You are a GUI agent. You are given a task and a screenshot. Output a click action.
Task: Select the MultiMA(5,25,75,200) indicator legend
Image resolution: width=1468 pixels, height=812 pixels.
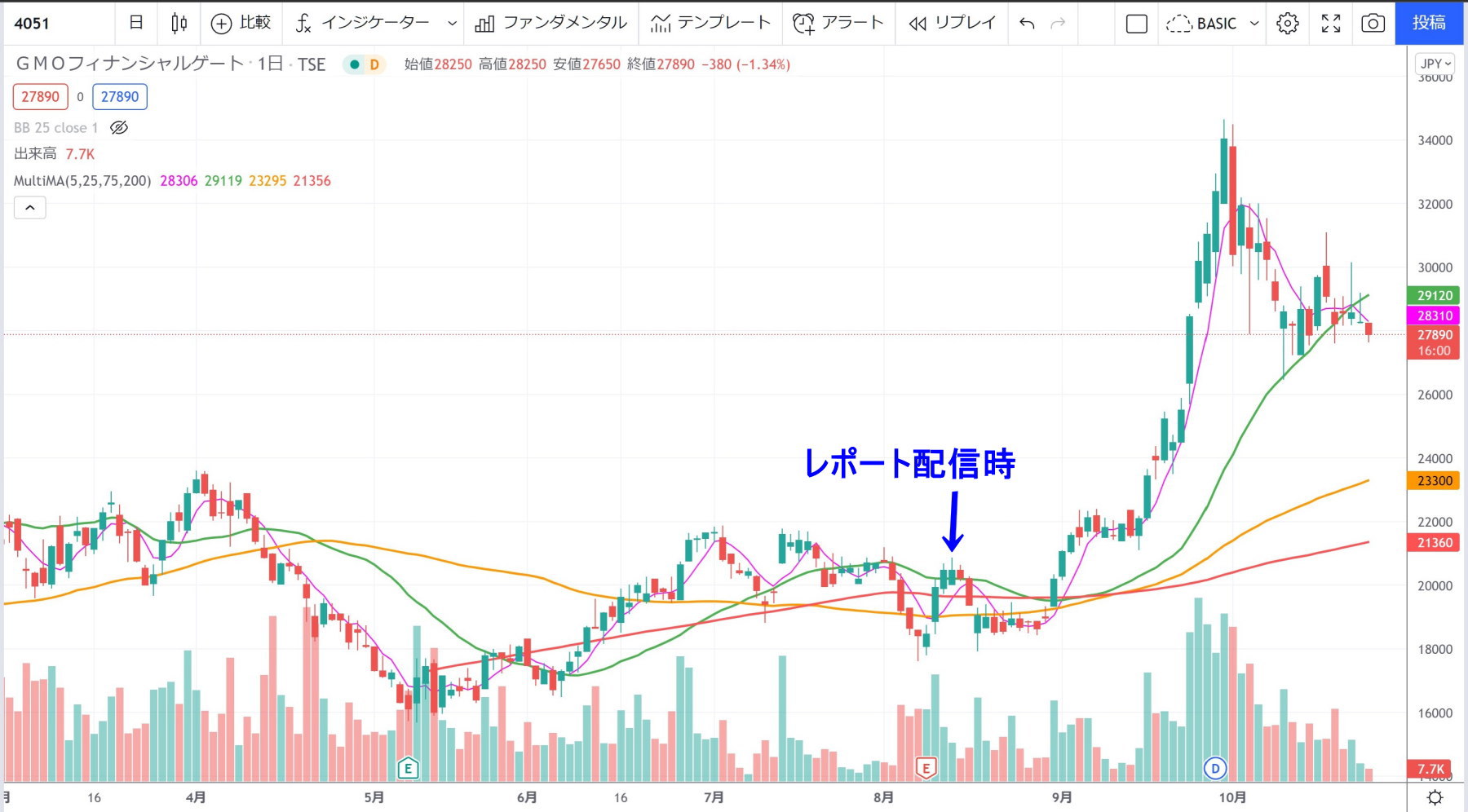82,181
